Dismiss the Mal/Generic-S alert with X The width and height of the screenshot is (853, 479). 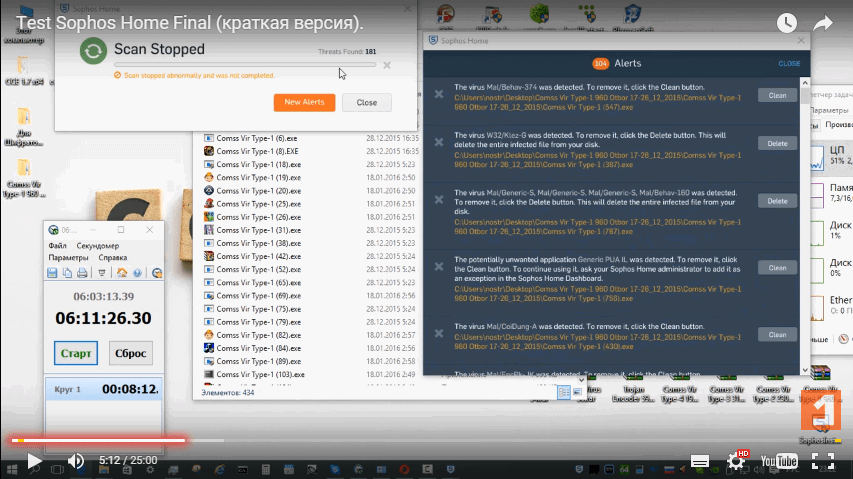[x=439, y=200]
